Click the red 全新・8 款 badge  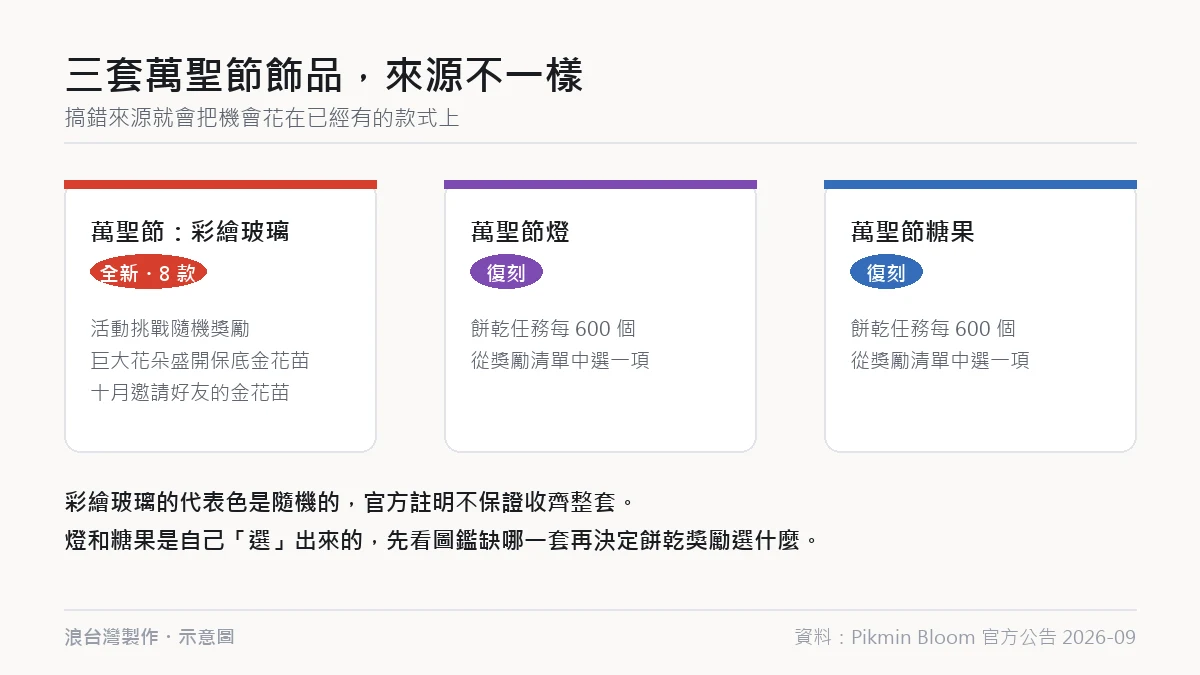coord(148,272)
